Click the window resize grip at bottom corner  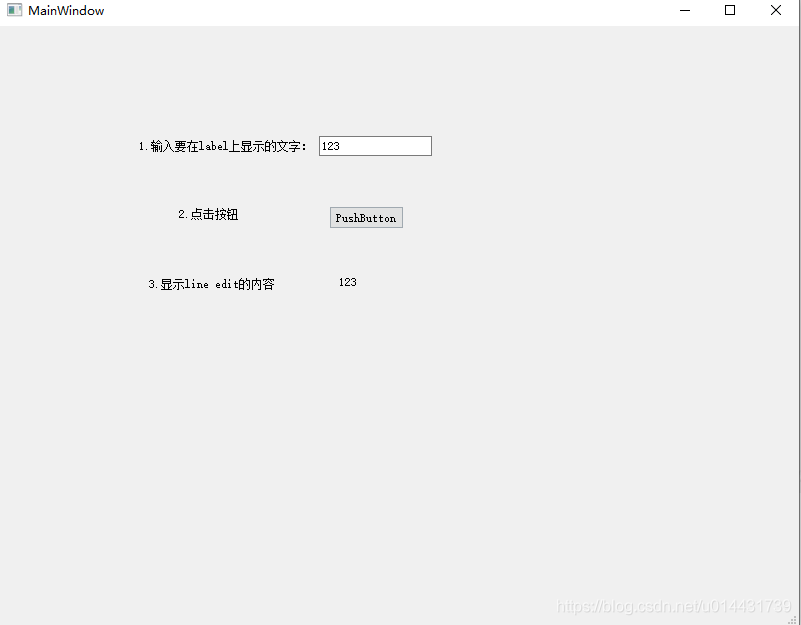[x=792, y=619]
